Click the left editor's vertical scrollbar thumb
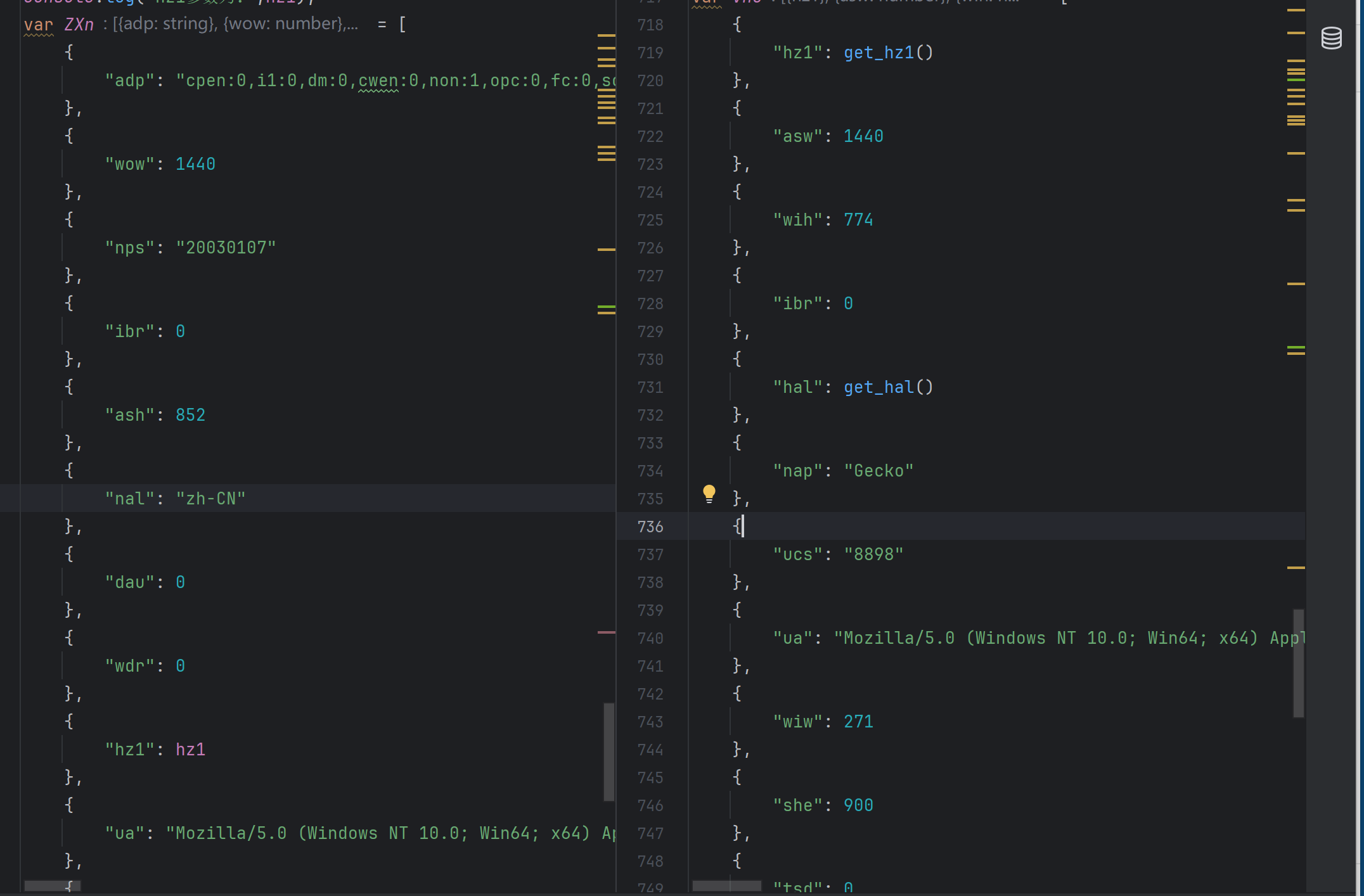Image resolution: width=1364 pixels, height=896 pixels. (x=608, y=752)
